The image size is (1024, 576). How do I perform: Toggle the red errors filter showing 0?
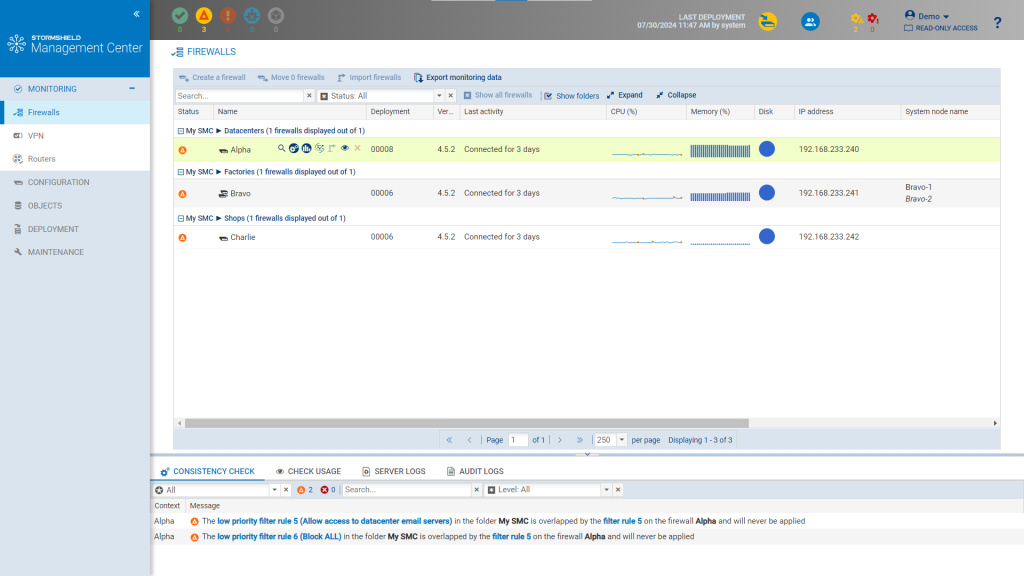coord(328,490)
